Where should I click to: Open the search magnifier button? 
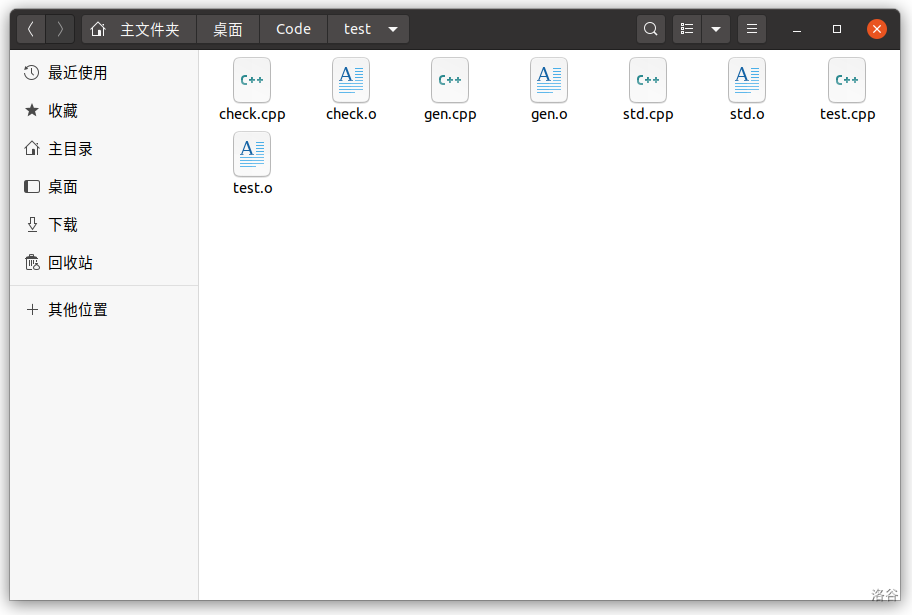(651, 29)
